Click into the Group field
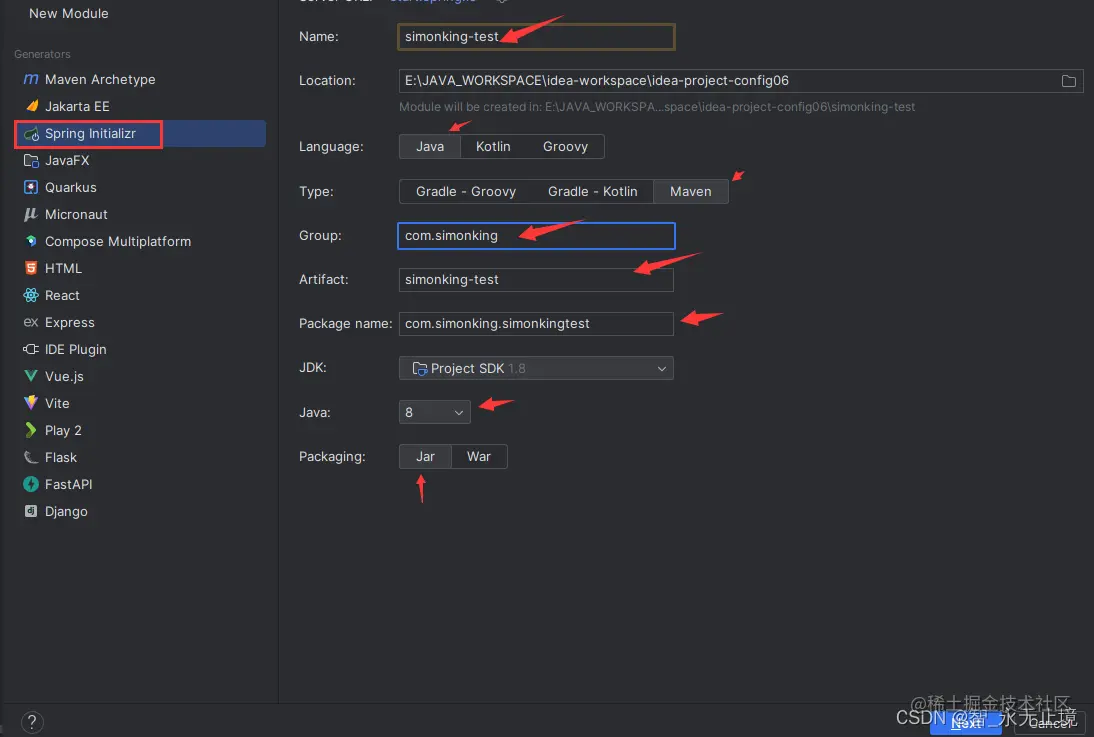Image resolution: width=1094 pixels, height=737 pixels. tap(536, 236)
